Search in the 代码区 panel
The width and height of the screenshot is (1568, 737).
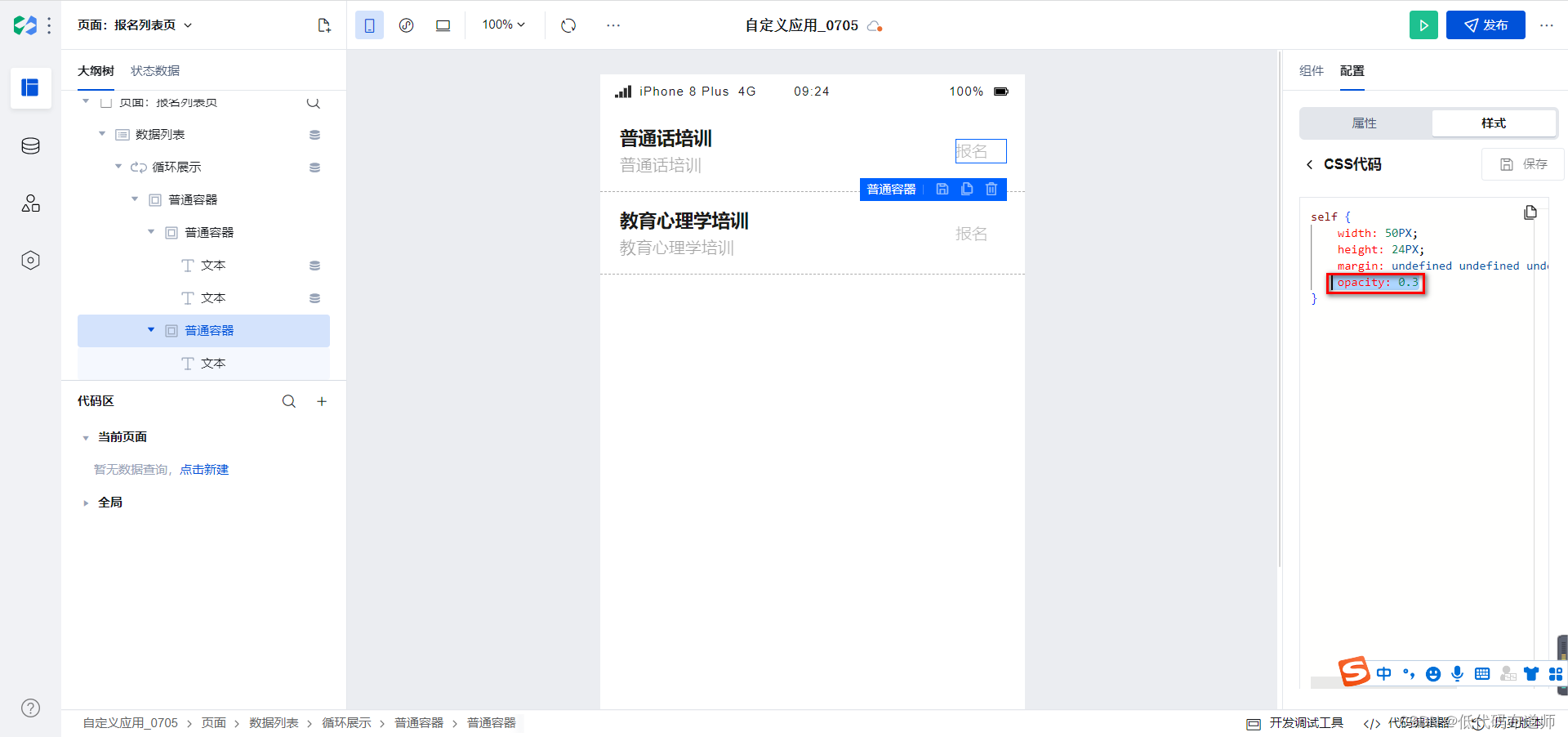pos(289,401)
